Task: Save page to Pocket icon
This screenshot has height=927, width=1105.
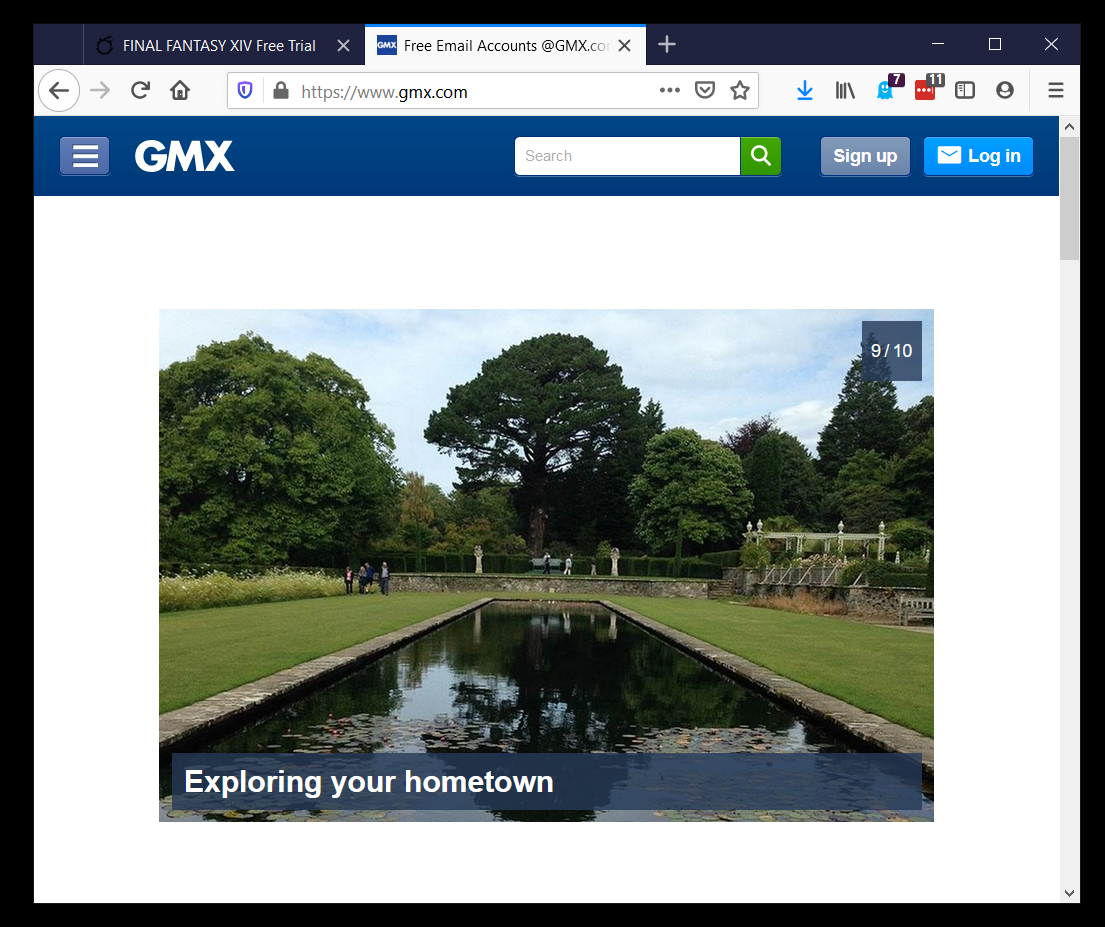Action: click(x=705, y=91)
